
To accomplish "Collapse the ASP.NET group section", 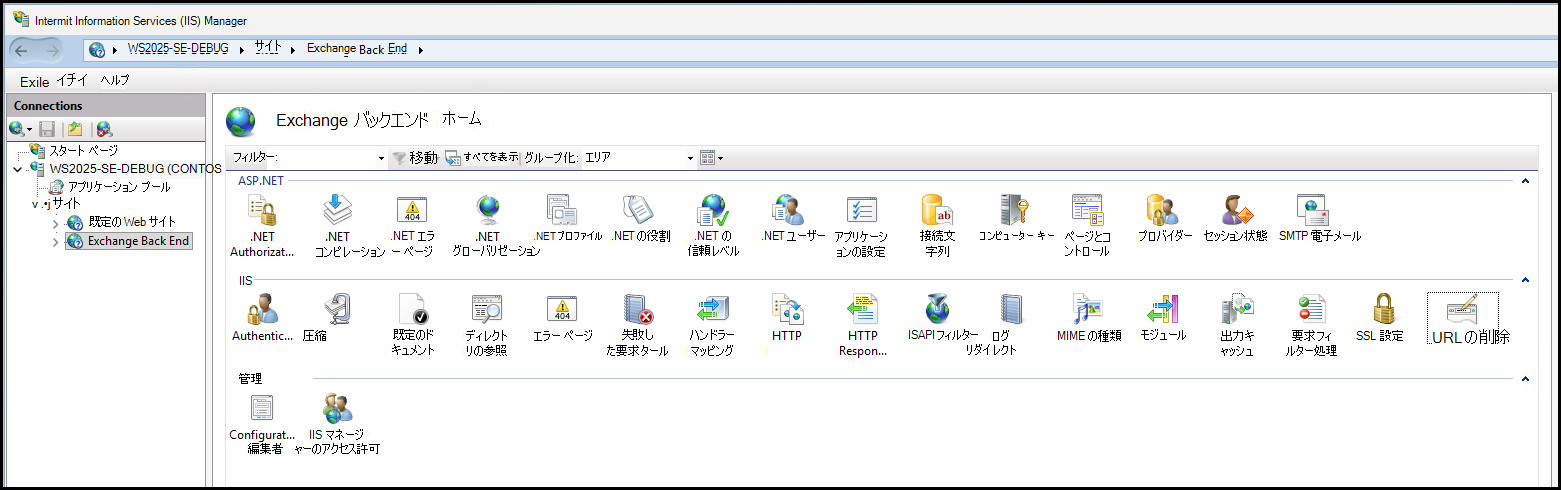I will tap(1525, 182).
